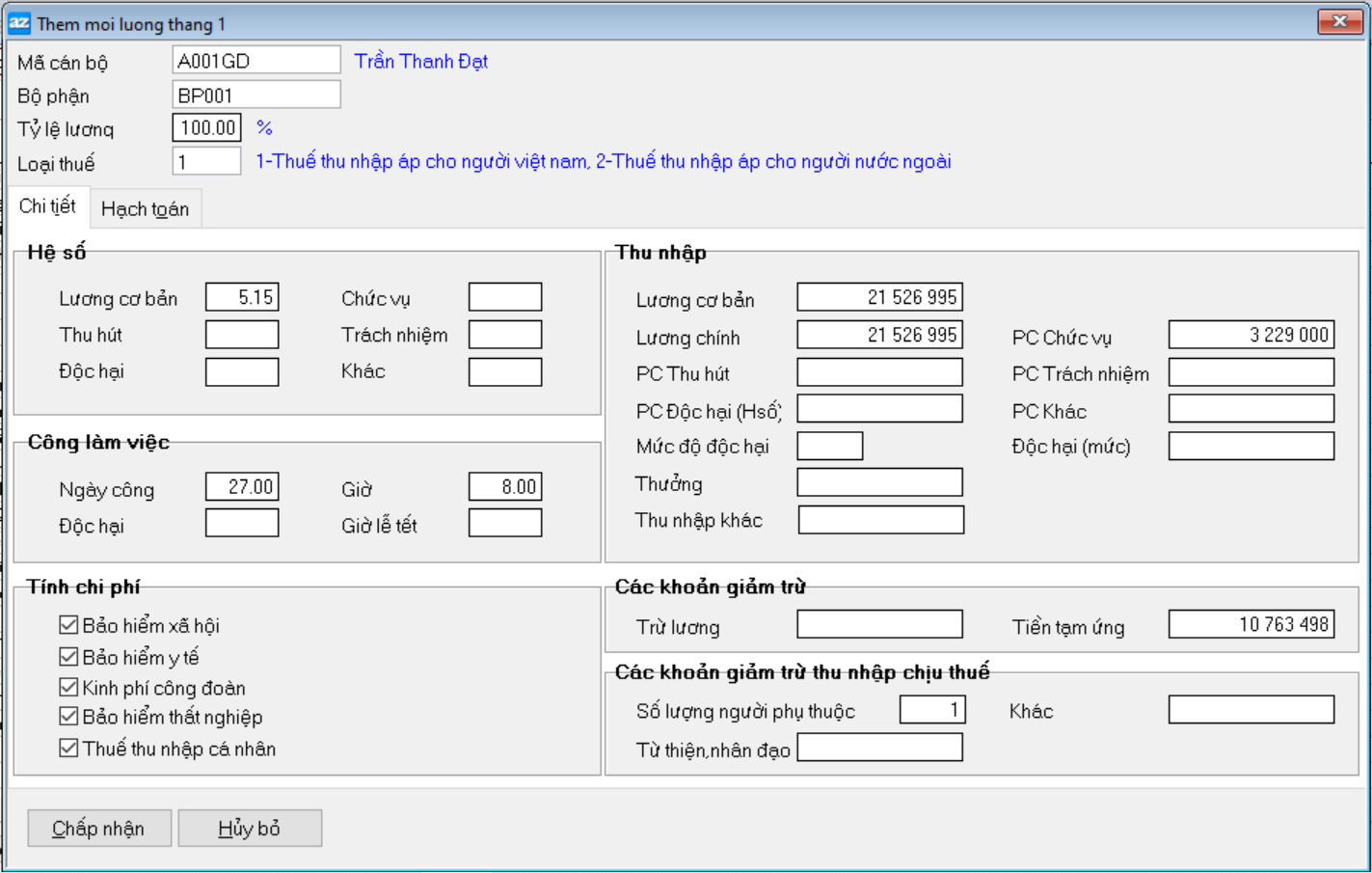Click the Tiền tạm ứng field
1372x873 pixels.
[1251, 625]
